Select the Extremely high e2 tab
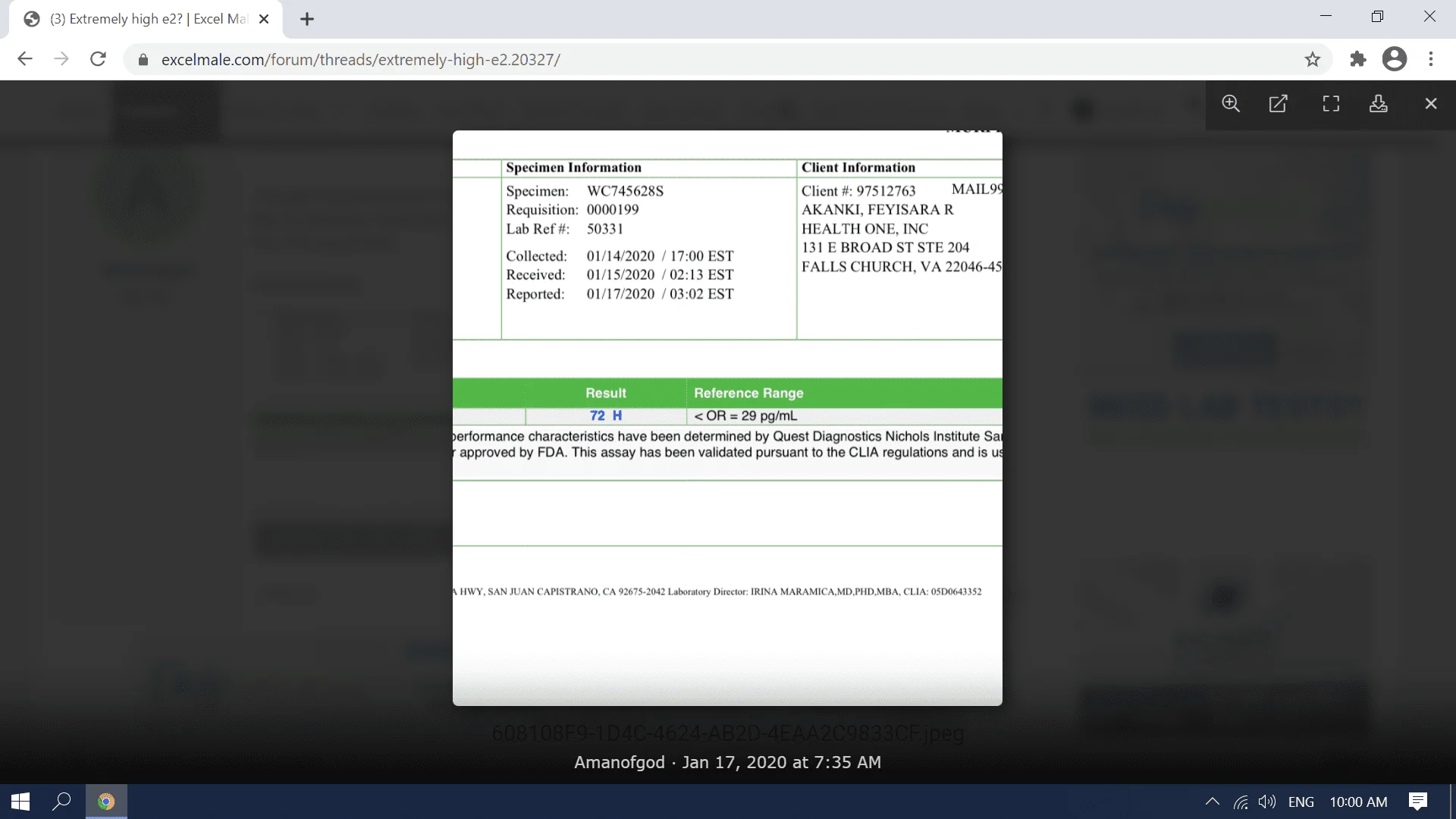1456x819 pixels. [x=144, y=20]
